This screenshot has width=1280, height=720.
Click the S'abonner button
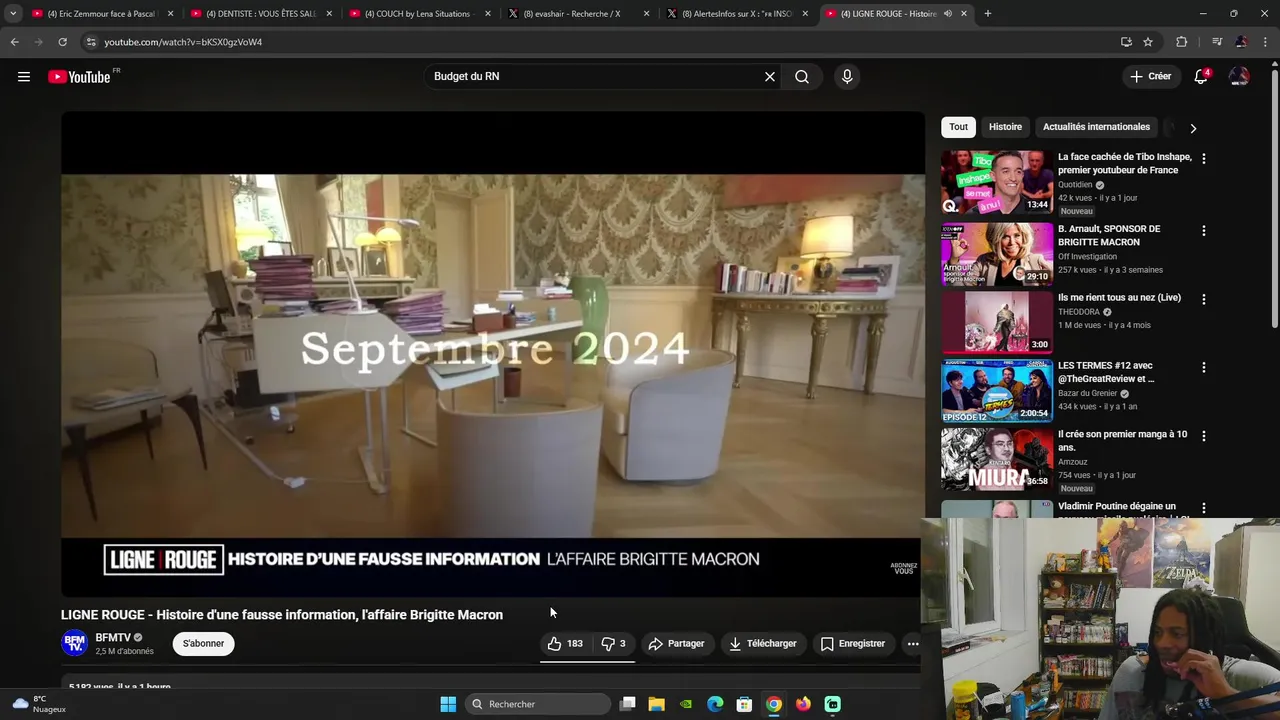pyautogui.click(x=203, y=644)
